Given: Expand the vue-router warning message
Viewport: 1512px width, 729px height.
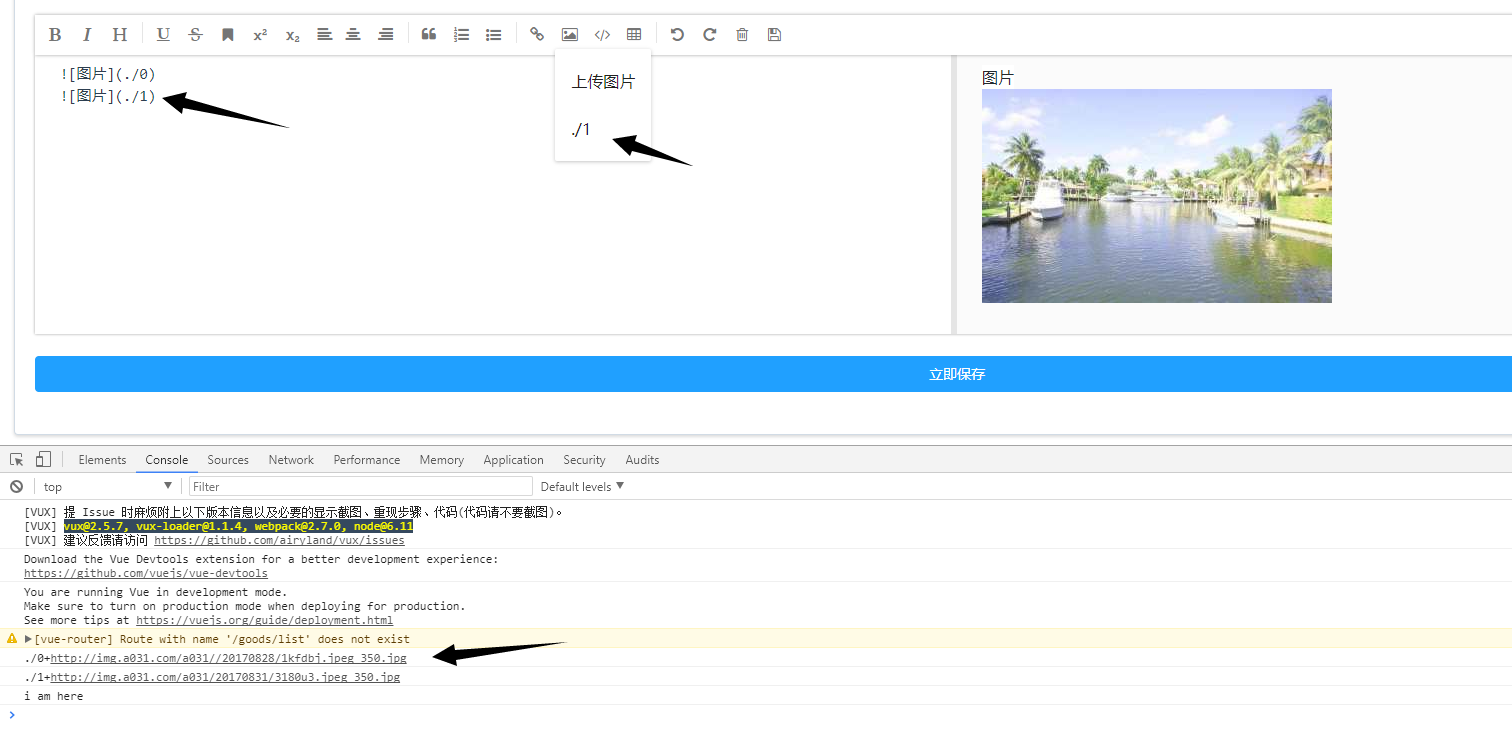Looking at the screenshot, I should click(x=28, y=639).
